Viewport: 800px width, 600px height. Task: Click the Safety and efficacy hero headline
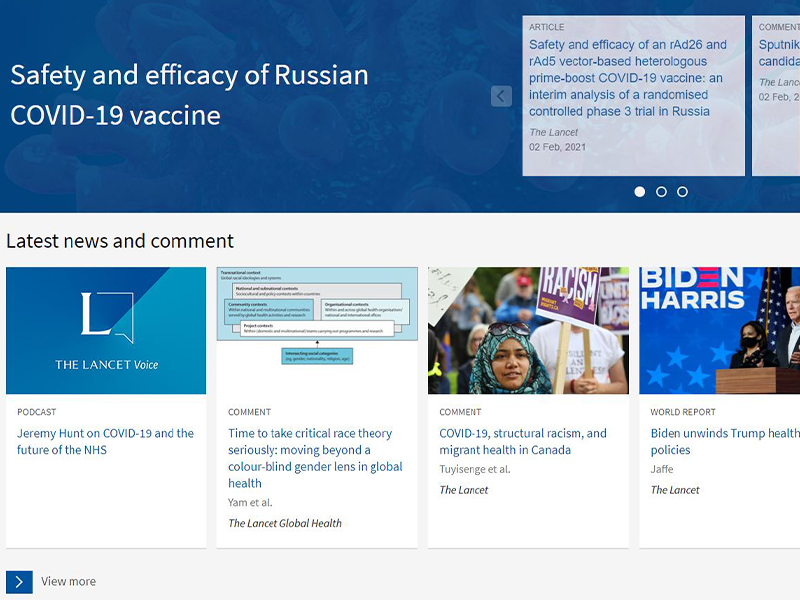[x=189, y=95]
